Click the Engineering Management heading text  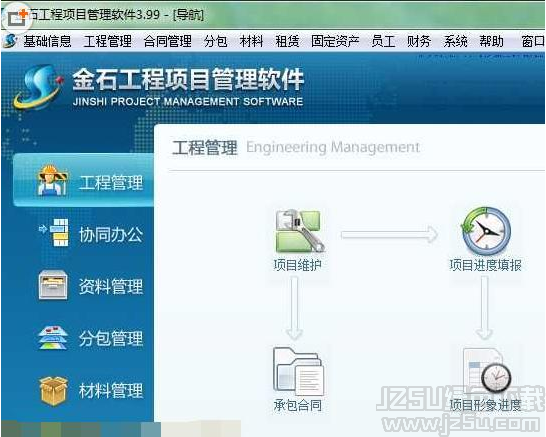pos(333,147)
